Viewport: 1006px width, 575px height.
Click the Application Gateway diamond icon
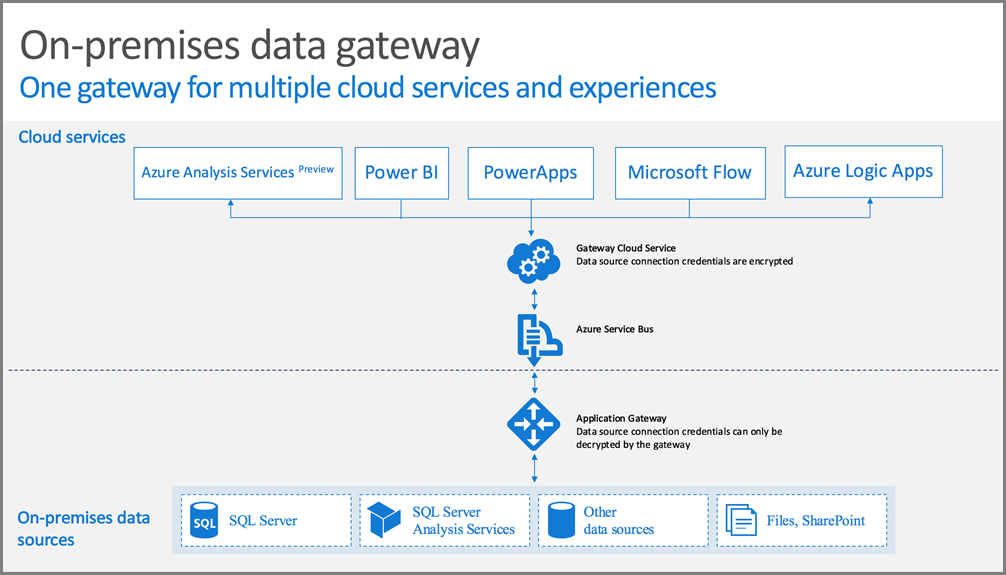click(534, 424)
